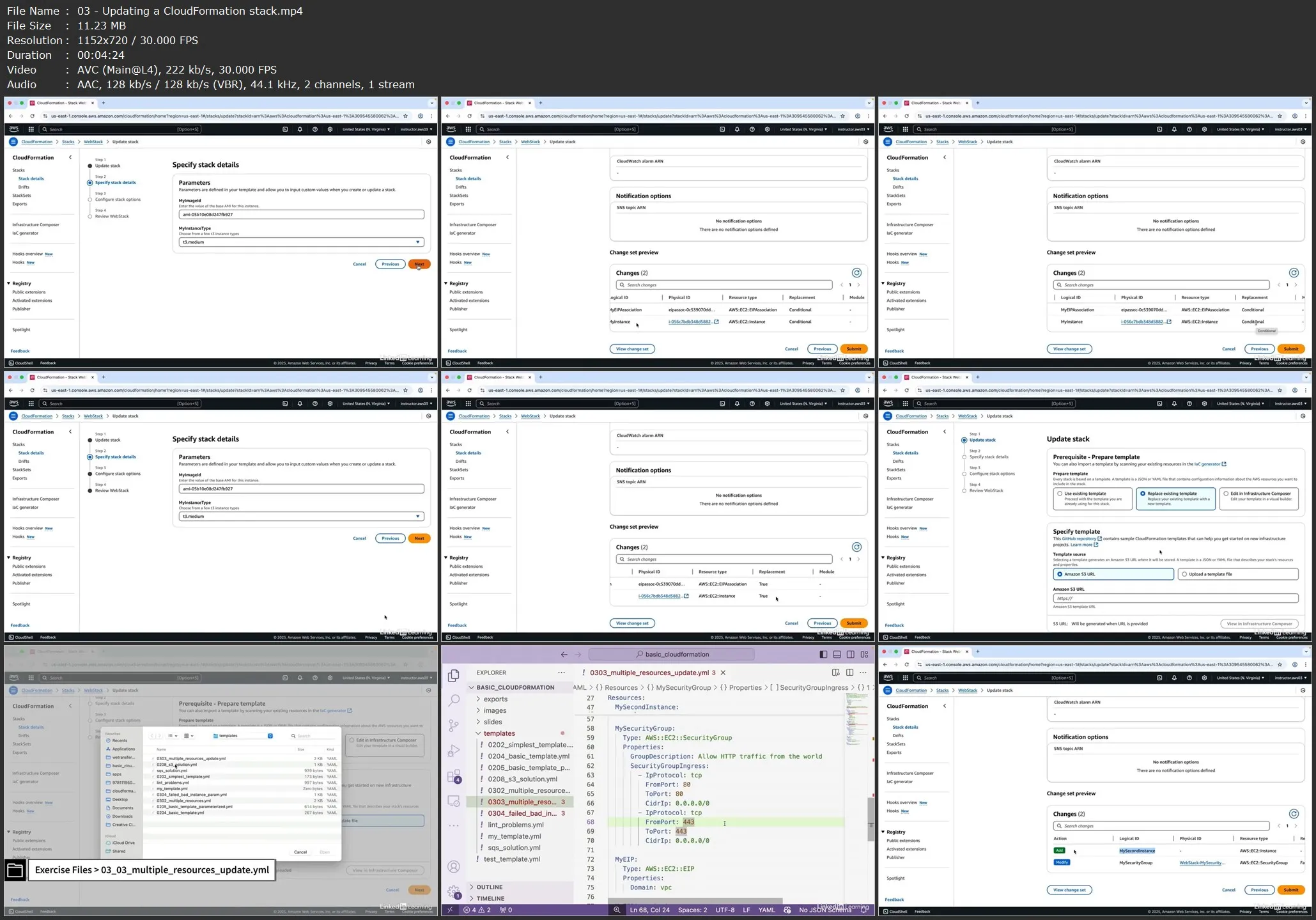1316x920 pixels.
Task: Open the preview icon beside split editor
Action: point(835,673)
